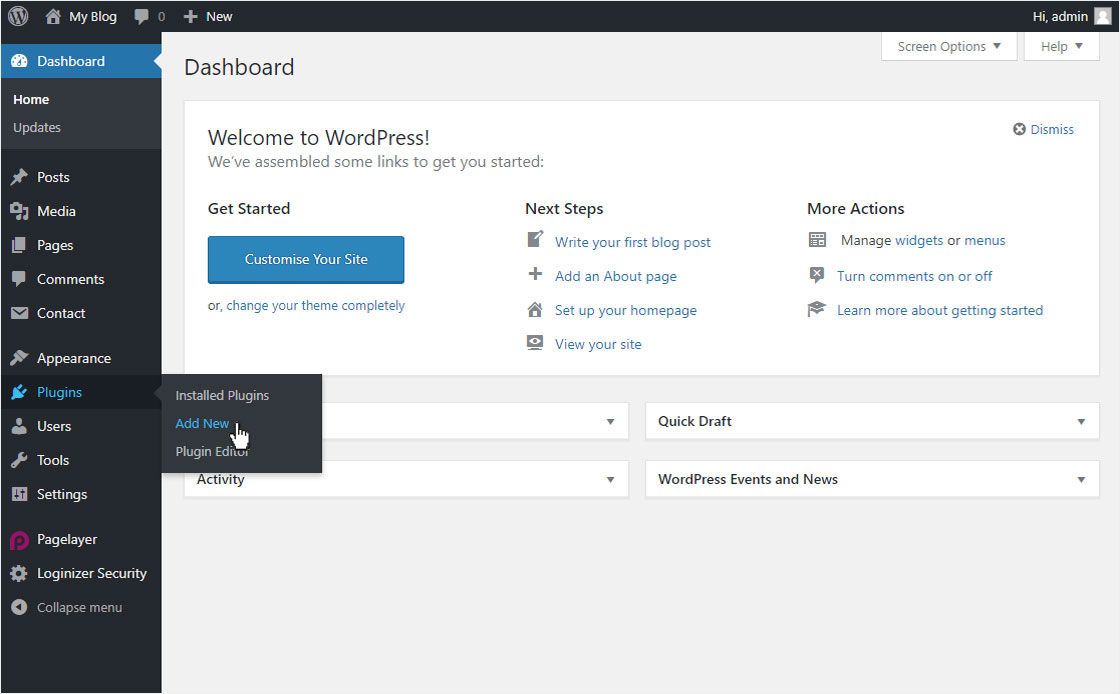The width and height of the screenshot is (1120, 694).
Task: Click the Quick Draft panel heading
Action: [695, 421]
